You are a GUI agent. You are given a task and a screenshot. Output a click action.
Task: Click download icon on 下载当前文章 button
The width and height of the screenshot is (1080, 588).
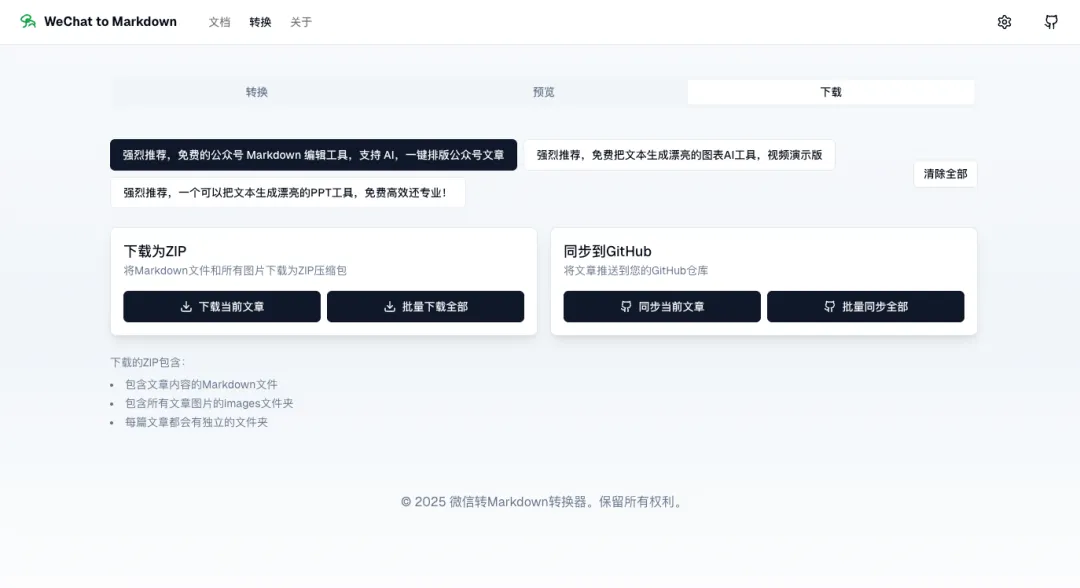coord(186,307)
